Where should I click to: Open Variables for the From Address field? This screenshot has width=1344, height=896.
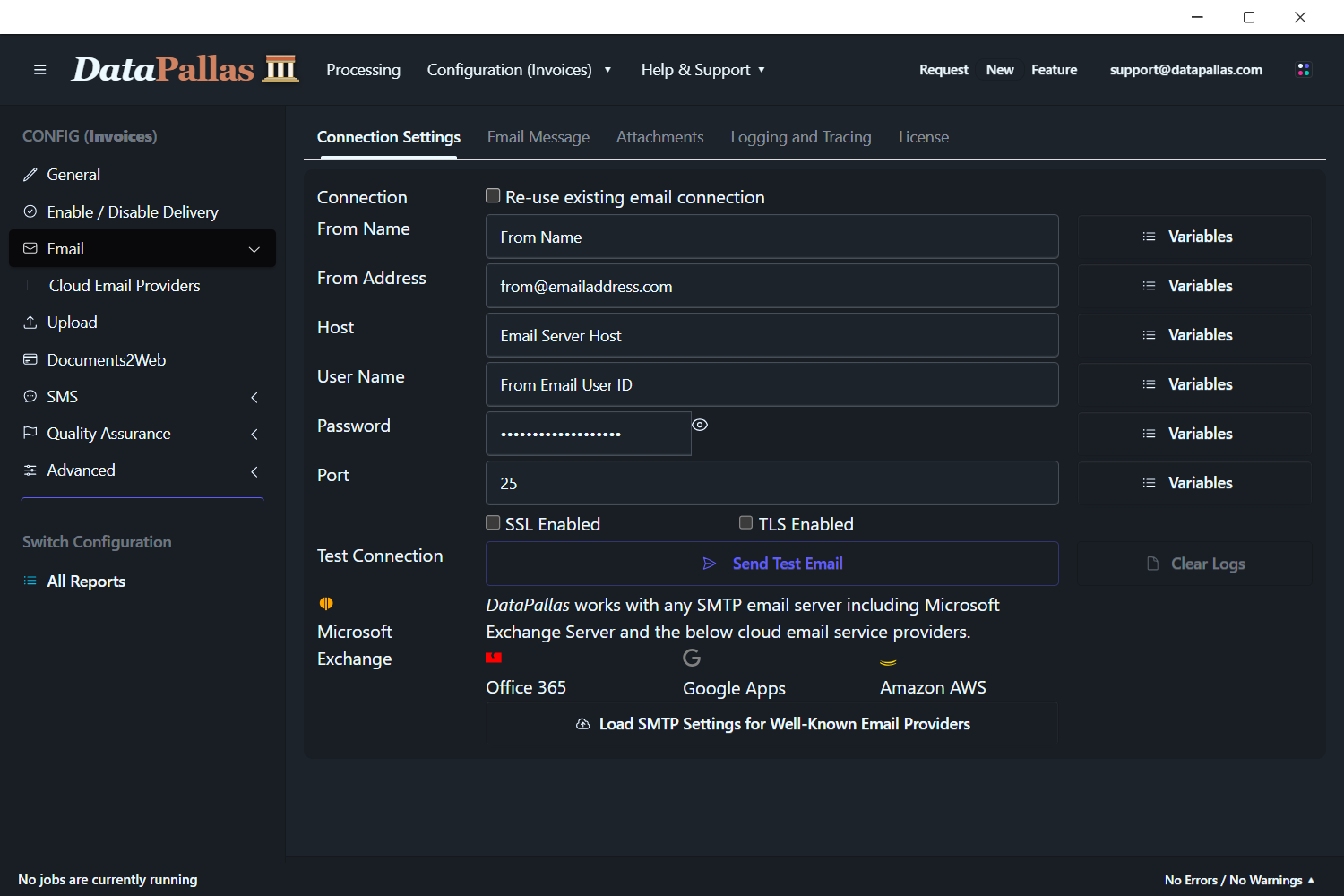click(x=1195, y=286)
